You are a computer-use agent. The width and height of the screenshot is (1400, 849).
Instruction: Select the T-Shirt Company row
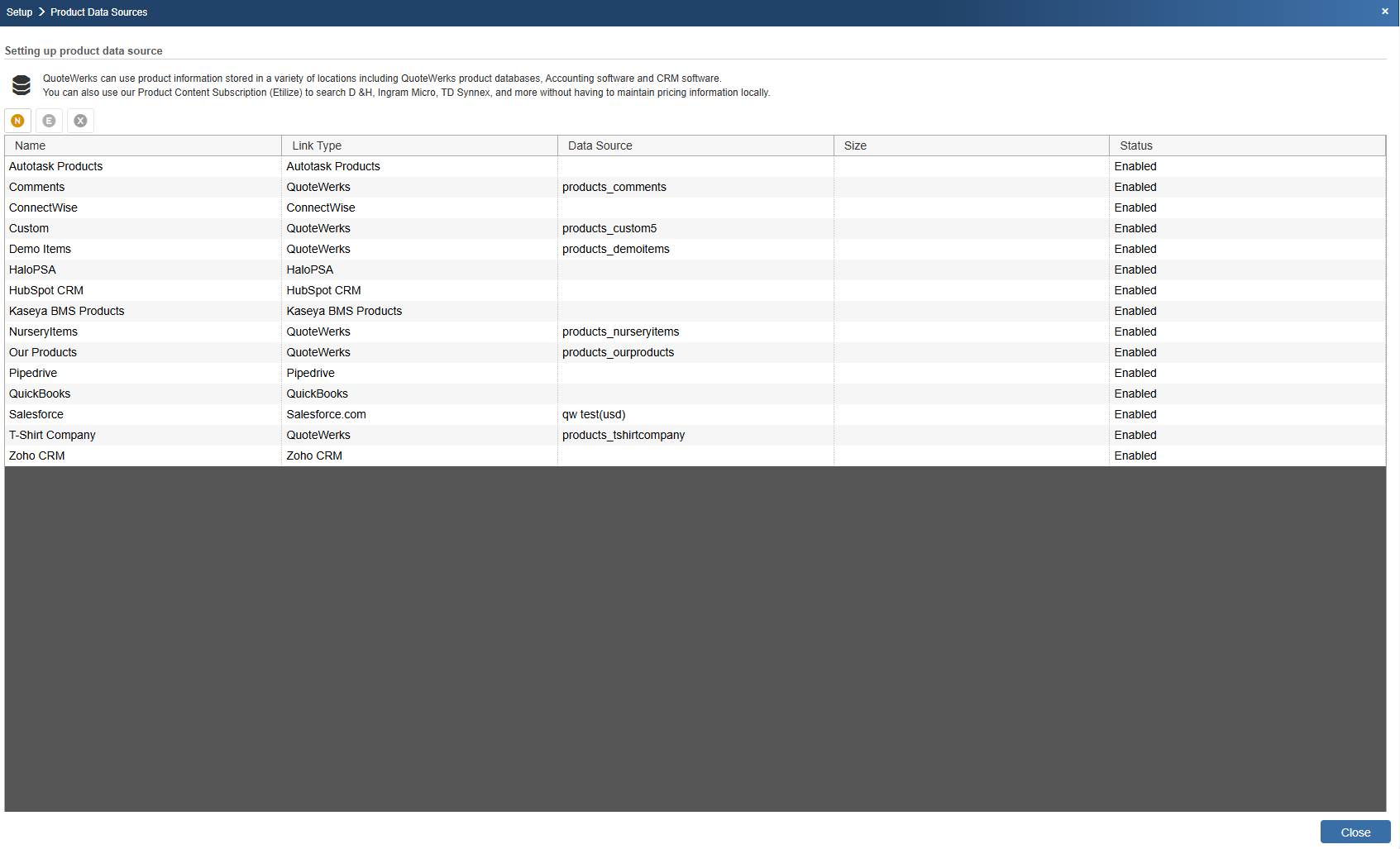click(x=695, y=435)
